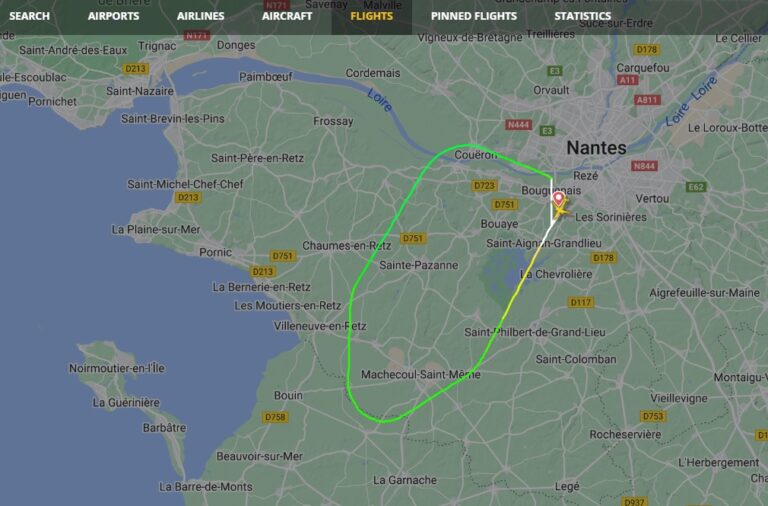Viewport: 768px width, 506px height.
Task: Open the AIRCRAFT menu item
Action: pos(287,16)
